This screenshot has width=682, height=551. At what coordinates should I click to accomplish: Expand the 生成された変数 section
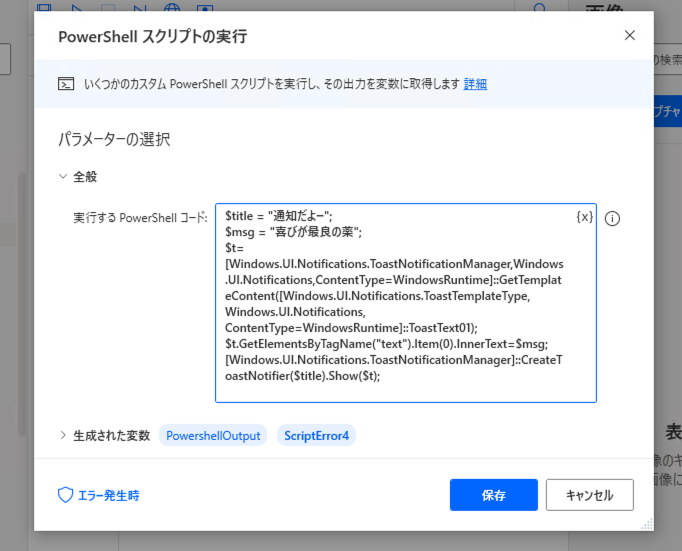pos(63,435)
